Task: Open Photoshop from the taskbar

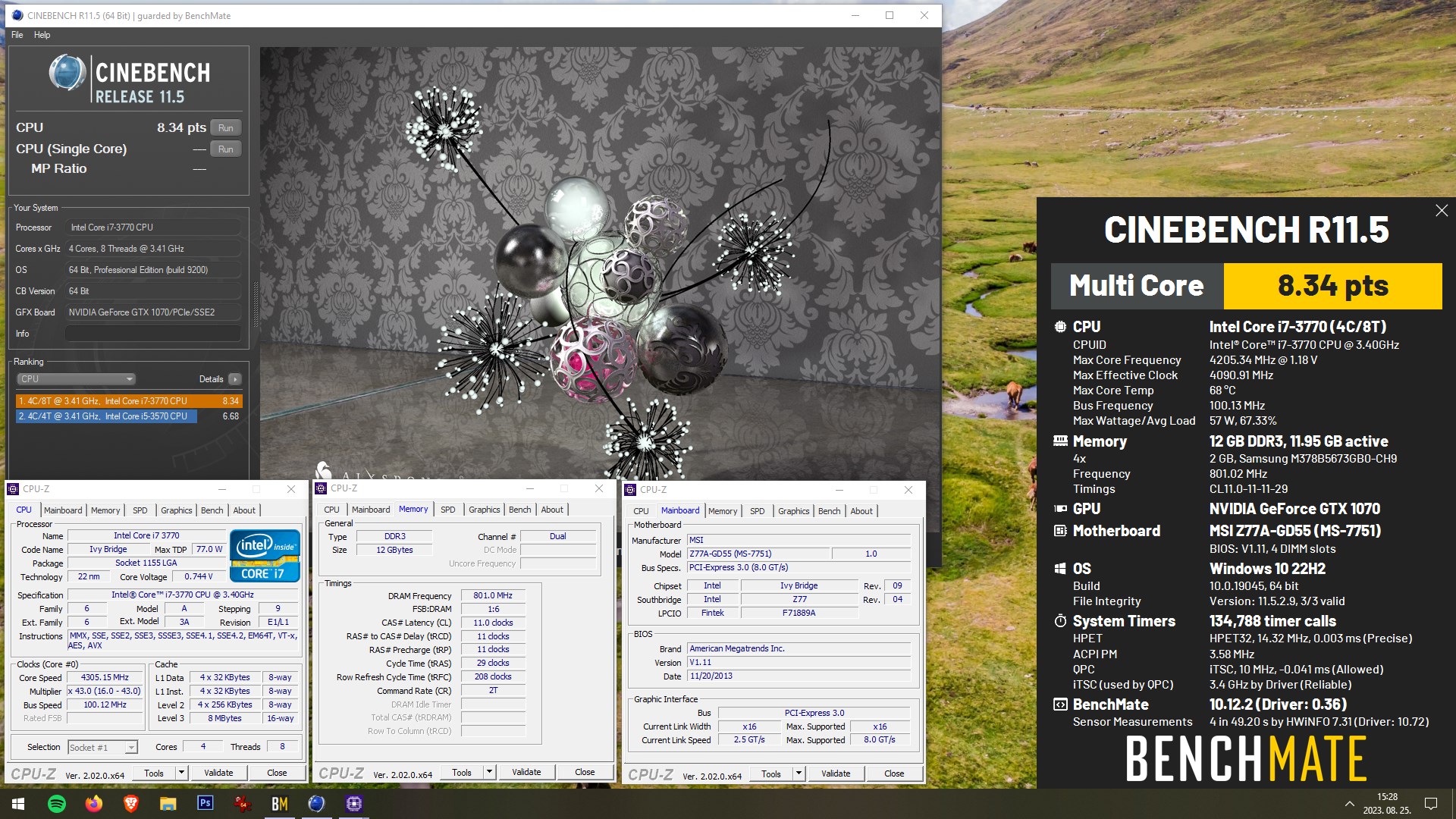Action: point(206,803)
